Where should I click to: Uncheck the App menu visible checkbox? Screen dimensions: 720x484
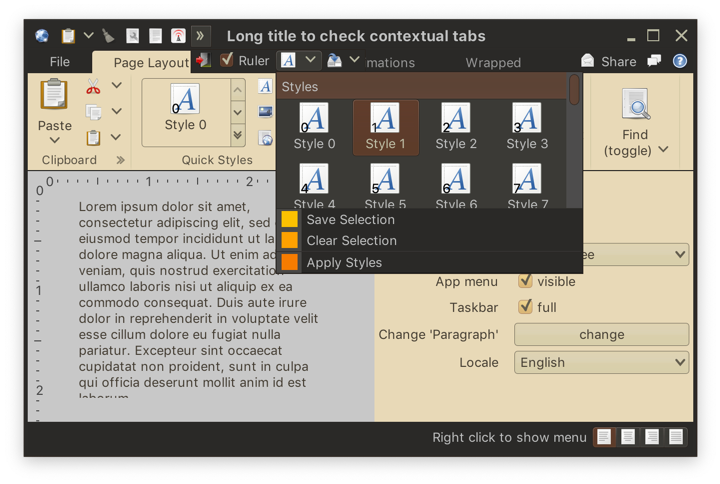(x=525, y=281)
